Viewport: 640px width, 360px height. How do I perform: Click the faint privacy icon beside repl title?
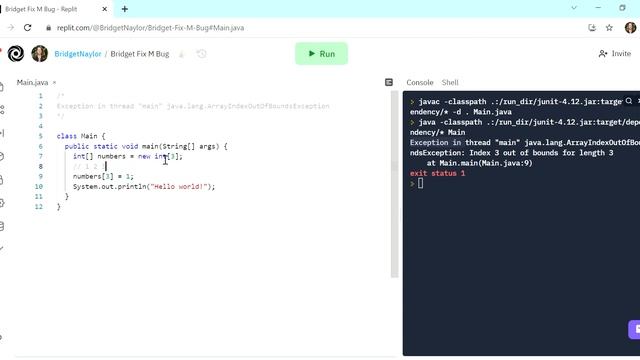pos(182,54)
